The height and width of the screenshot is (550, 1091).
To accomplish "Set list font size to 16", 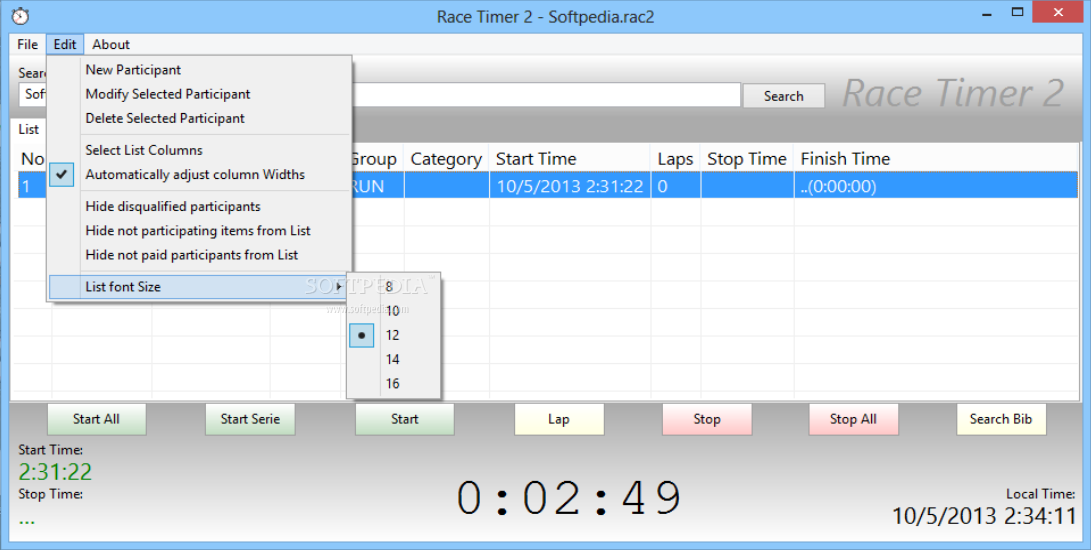I will [394, 384].
